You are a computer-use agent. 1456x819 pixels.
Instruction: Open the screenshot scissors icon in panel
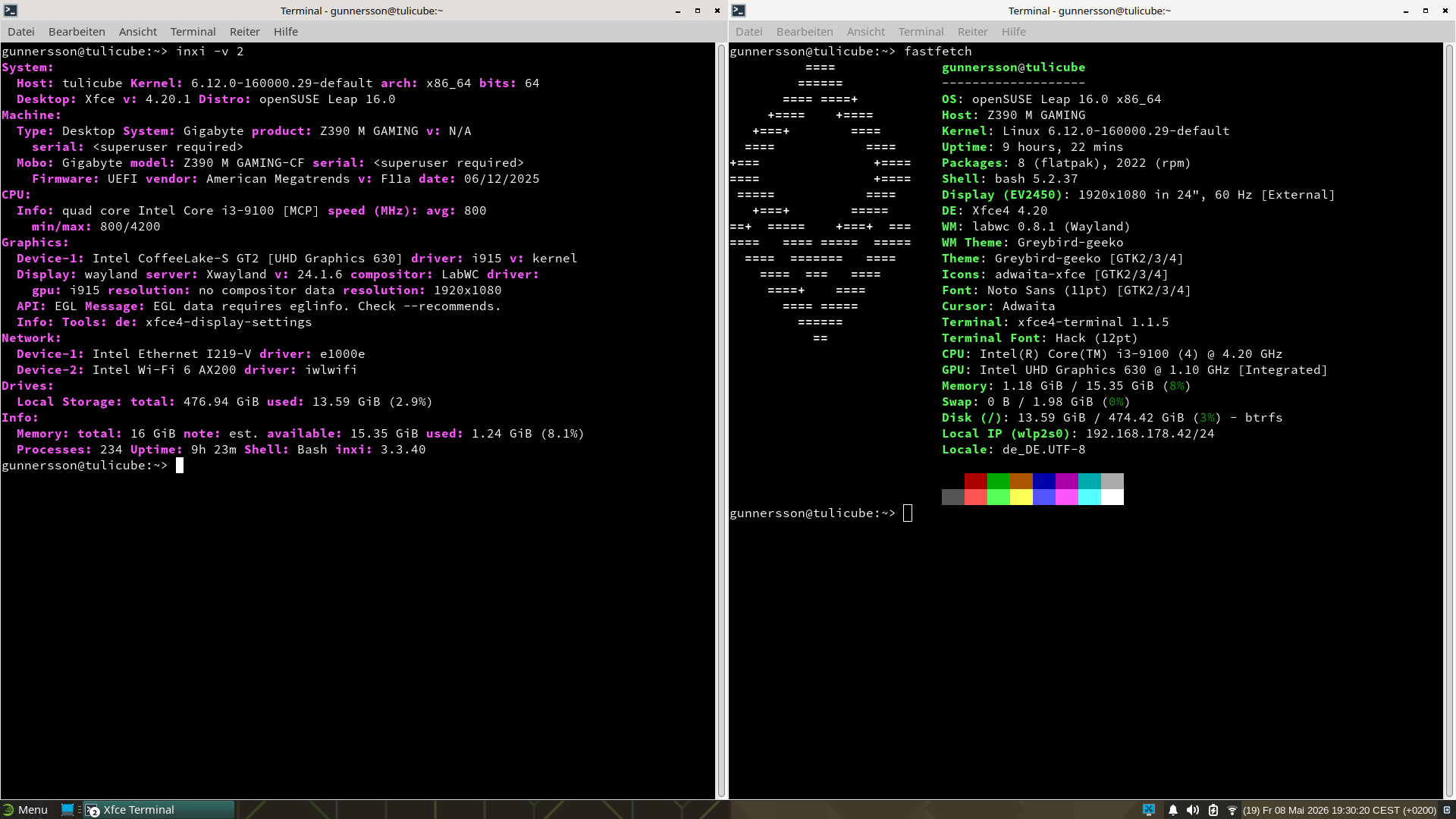click(x=1149, y=809)
